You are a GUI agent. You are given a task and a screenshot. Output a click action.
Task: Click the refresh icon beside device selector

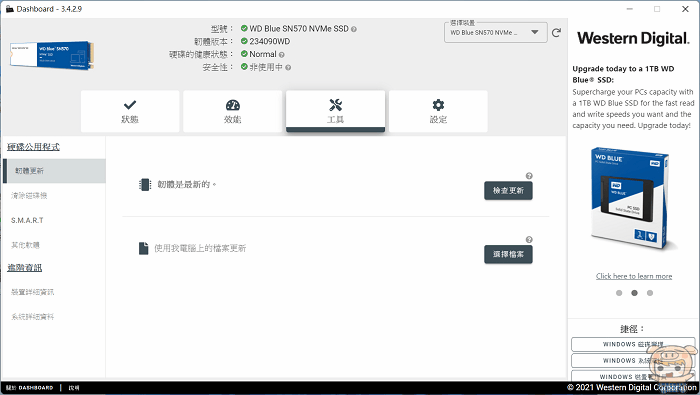coord(556,33)
